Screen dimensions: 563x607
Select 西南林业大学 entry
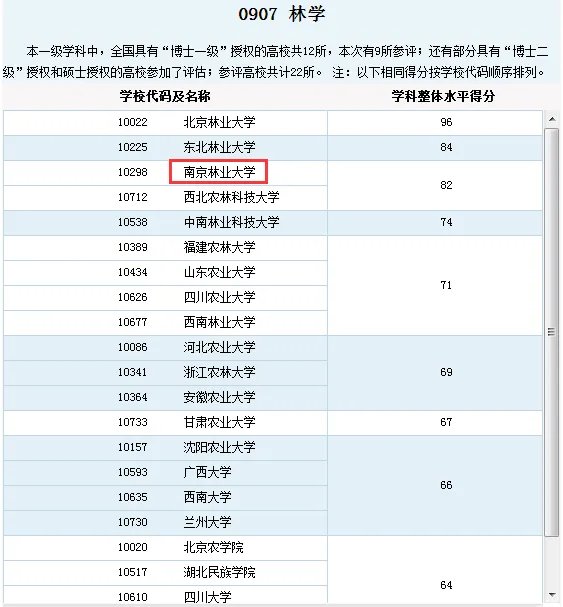click(220, 322)
